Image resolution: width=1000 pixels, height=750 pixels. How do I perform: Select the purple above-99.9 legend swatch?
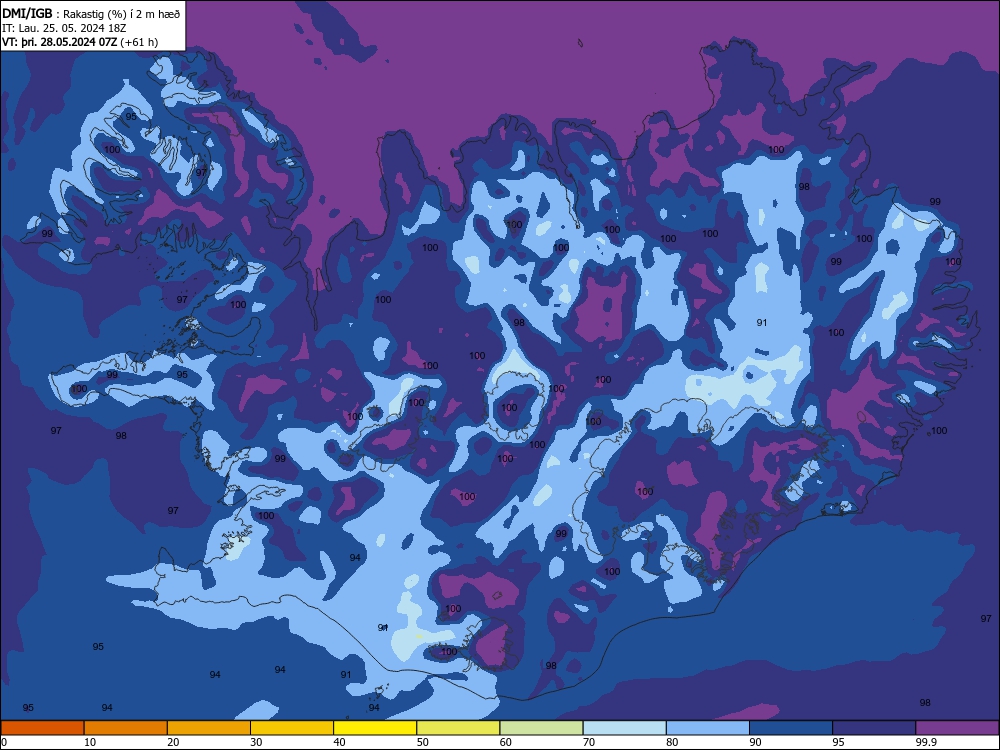[x=958, y=728]
